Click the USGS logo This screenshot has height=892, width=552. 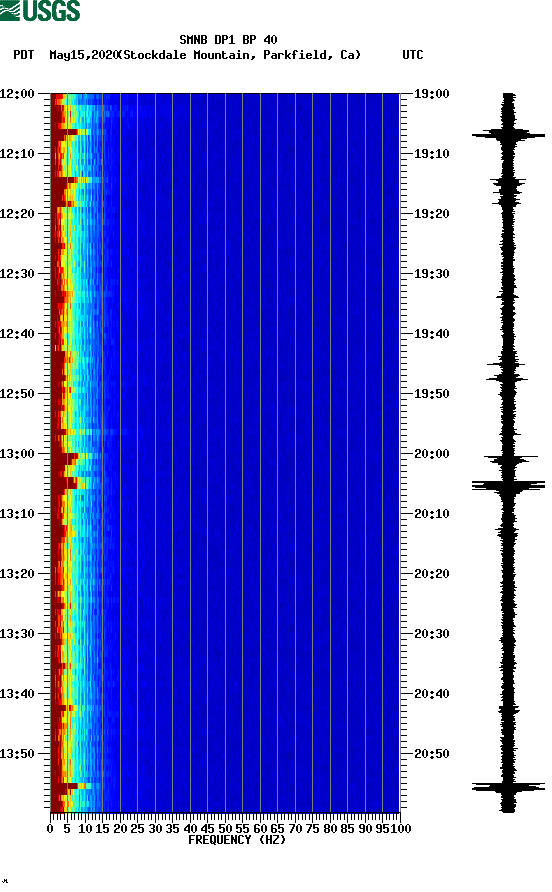pos(40,10)
